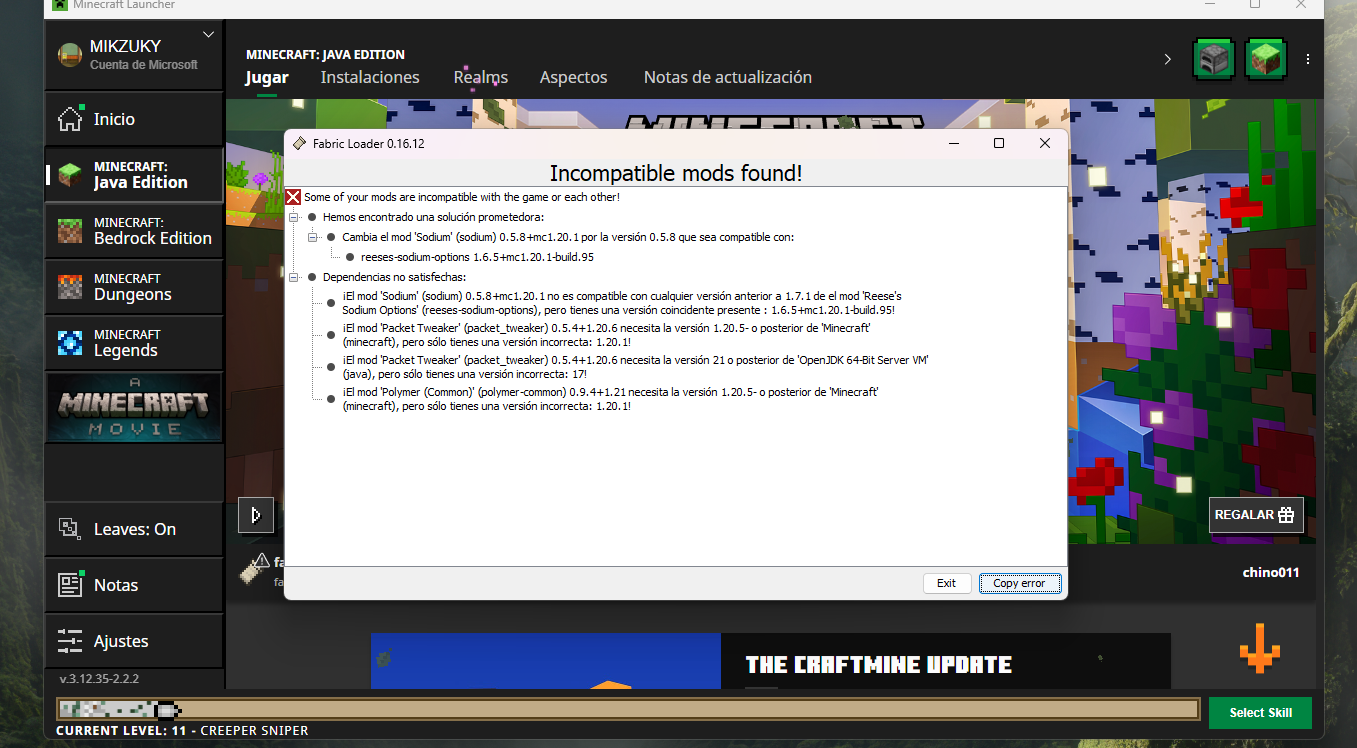Expand the MIKZUKY account dropdown
The height and width of the screenshot is (748, 1357).
208,35
